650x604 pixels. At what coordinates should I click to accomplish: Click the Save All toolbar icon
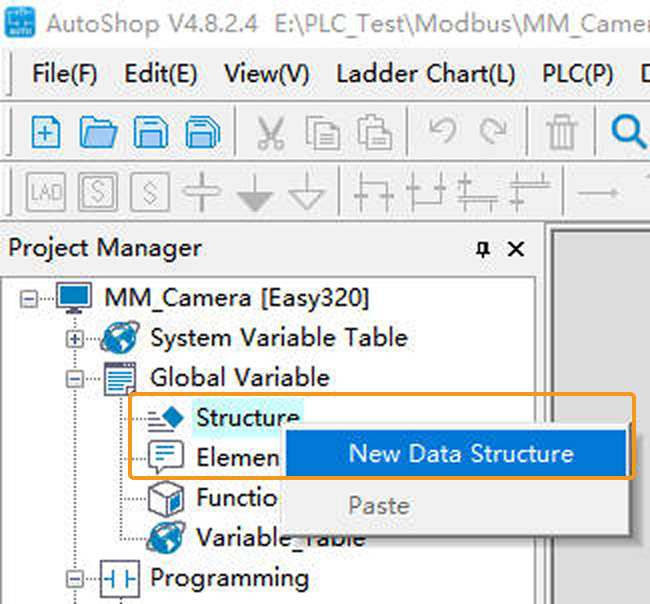click(203, 131)
